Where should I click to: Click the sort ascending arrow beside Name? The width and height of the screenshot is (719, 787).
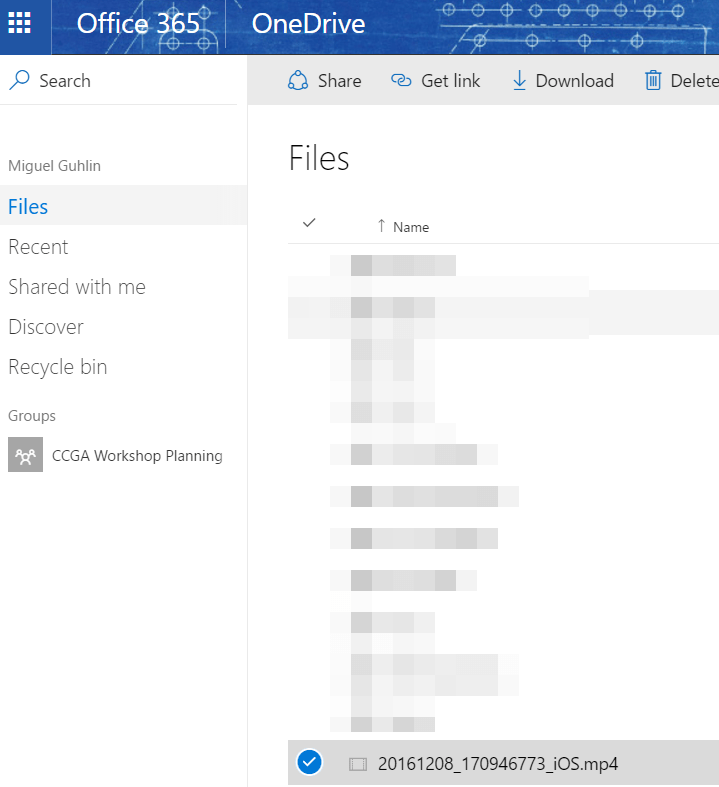[x=381, y=226]
